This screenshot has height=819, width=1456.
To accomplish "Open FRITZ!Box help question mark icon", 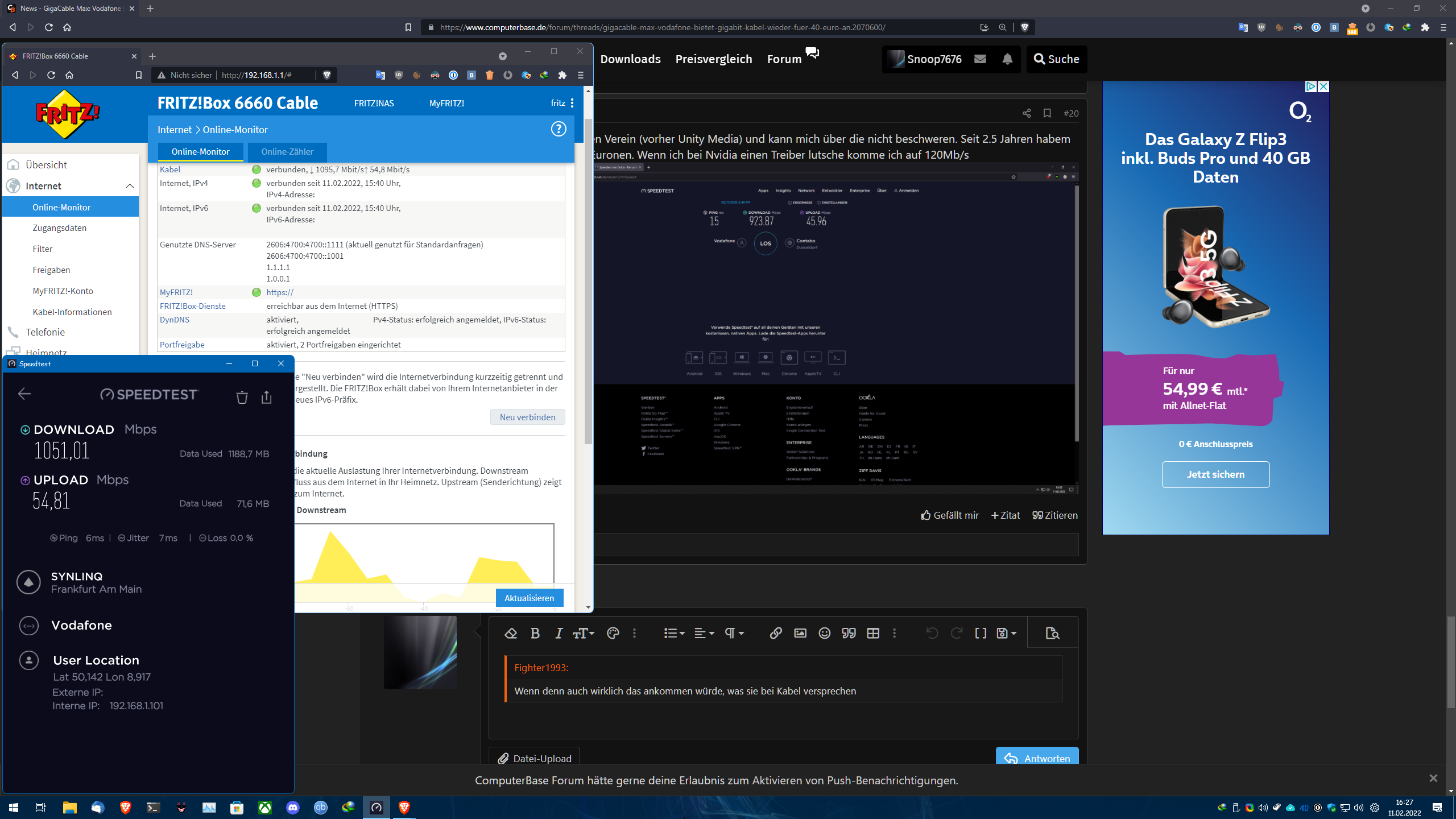I will point(559,129).
